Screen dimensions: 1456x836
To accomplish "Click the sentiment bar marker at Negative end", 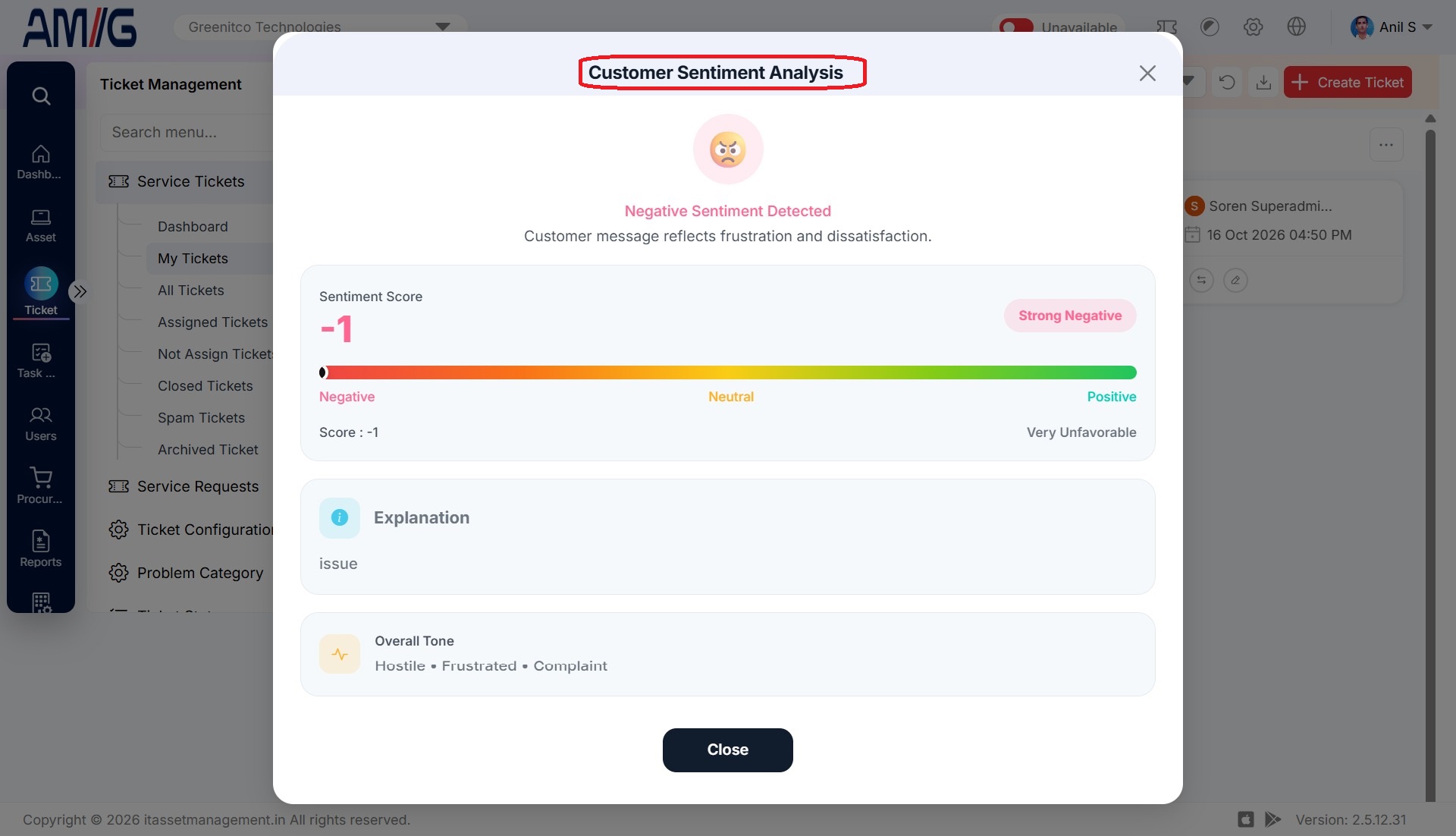I will (x=323, y=372).
